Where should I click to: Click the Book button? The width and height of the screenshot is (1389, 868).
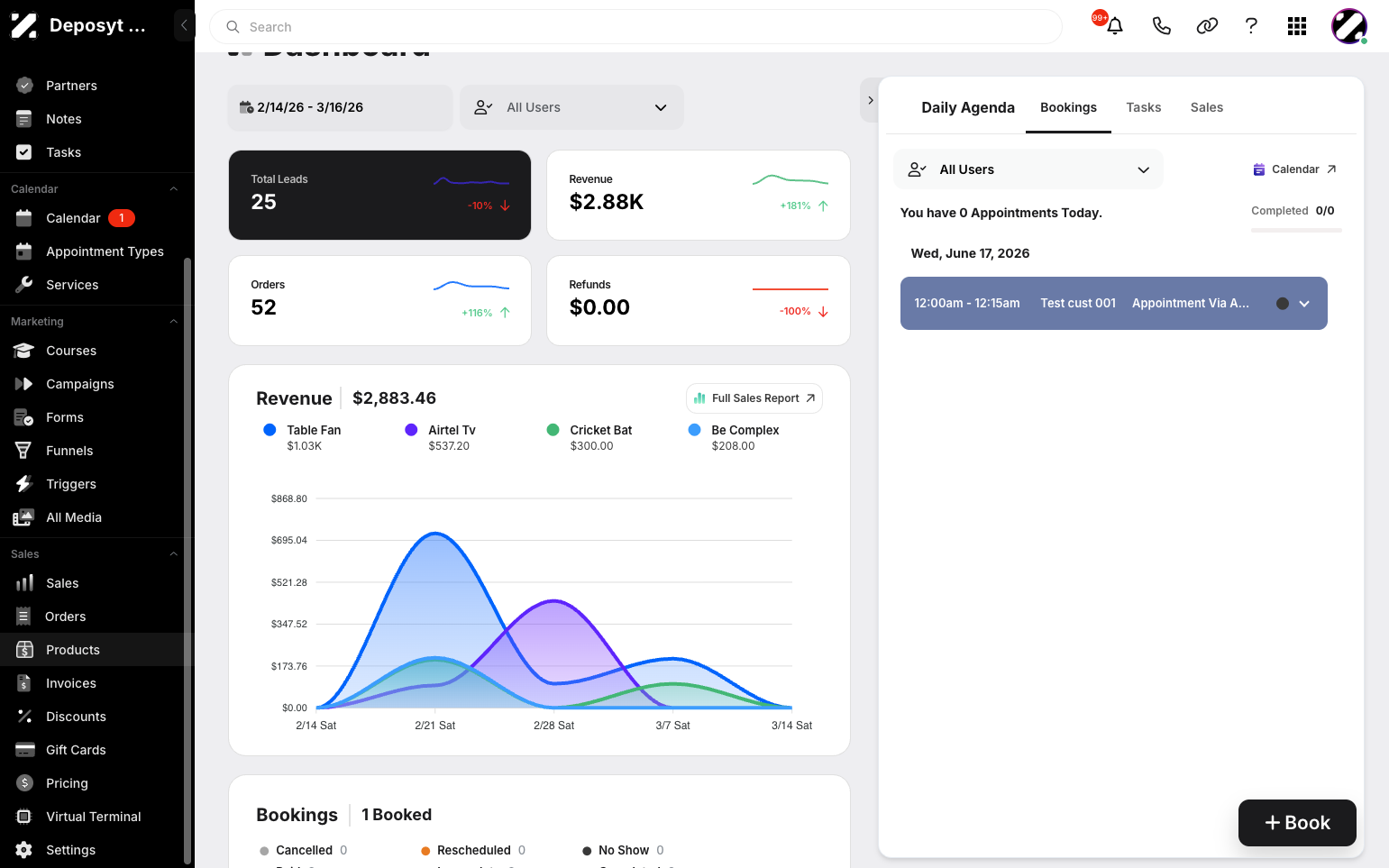click(x=1297, y=823)
